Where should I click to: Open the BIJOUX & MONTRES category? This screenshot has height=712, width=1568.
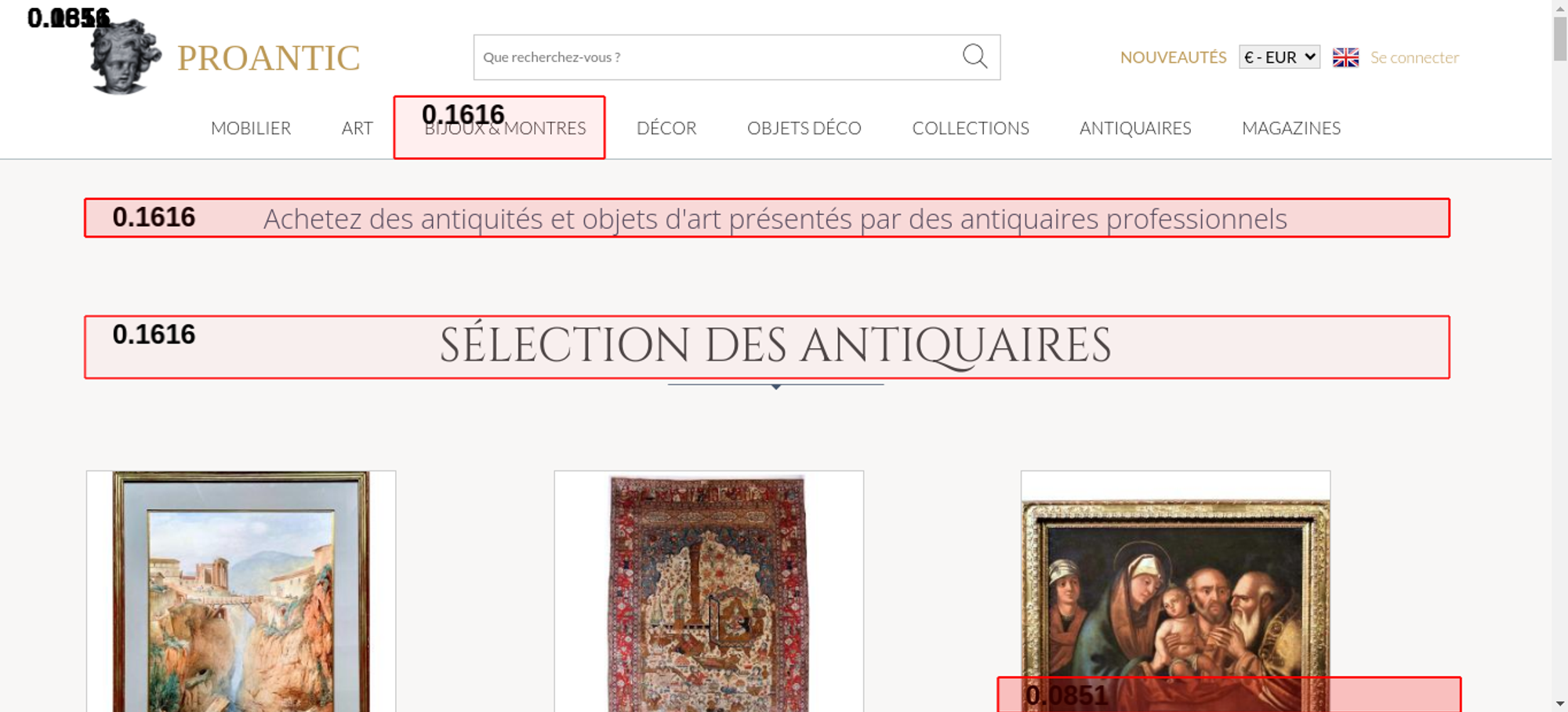pos(505,129)
